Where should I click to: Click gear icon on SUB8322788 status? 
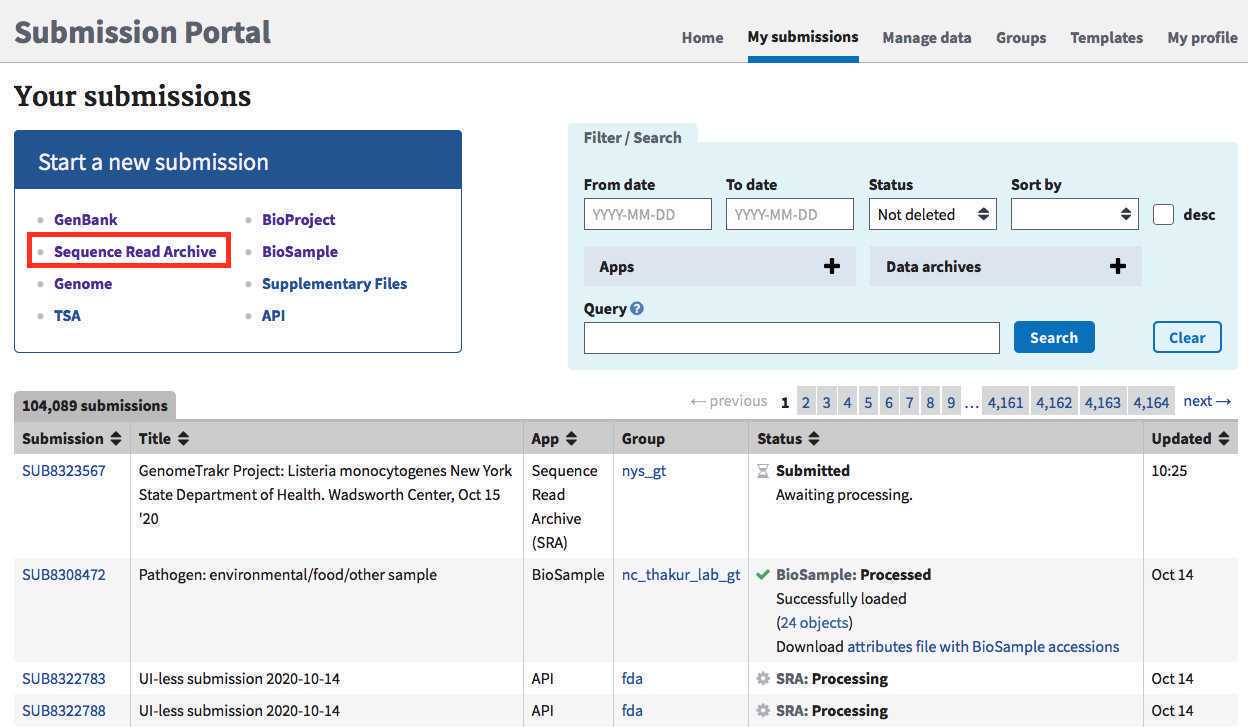click(763, 711)
